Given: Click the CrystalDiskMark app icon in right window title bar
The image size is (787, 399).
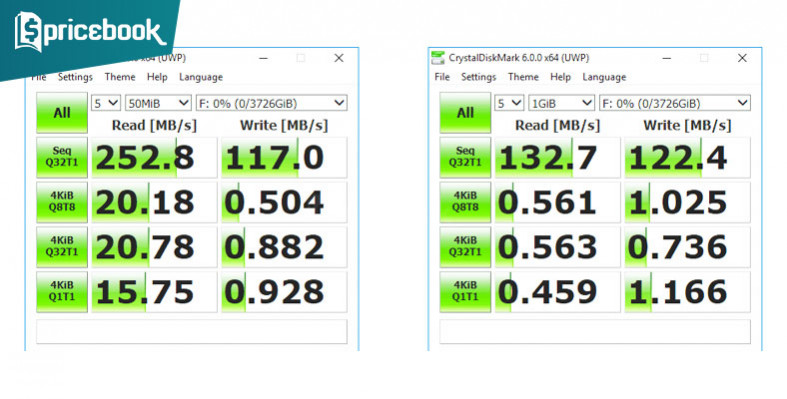Looking at the screenshot, I should [438, 58].
